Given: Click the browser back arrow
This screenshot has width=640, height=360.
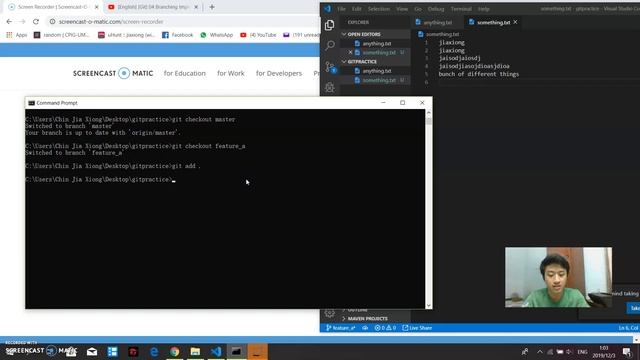Looking at the screenshot, I should [9, 22].
